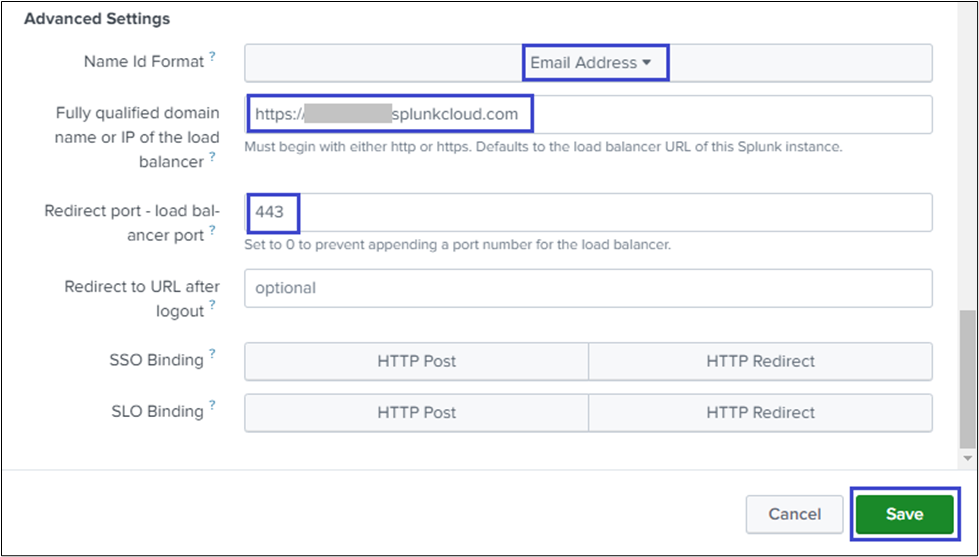Click the Advanced Settings heading
Viewport: 979px width, 557px height.
[x=97, y=19]
